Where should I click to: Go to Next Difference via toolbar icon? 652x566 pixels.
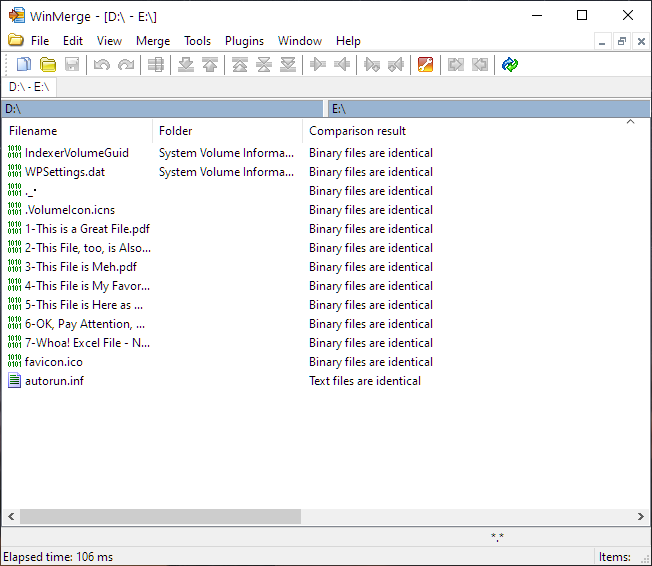[185, 64]
